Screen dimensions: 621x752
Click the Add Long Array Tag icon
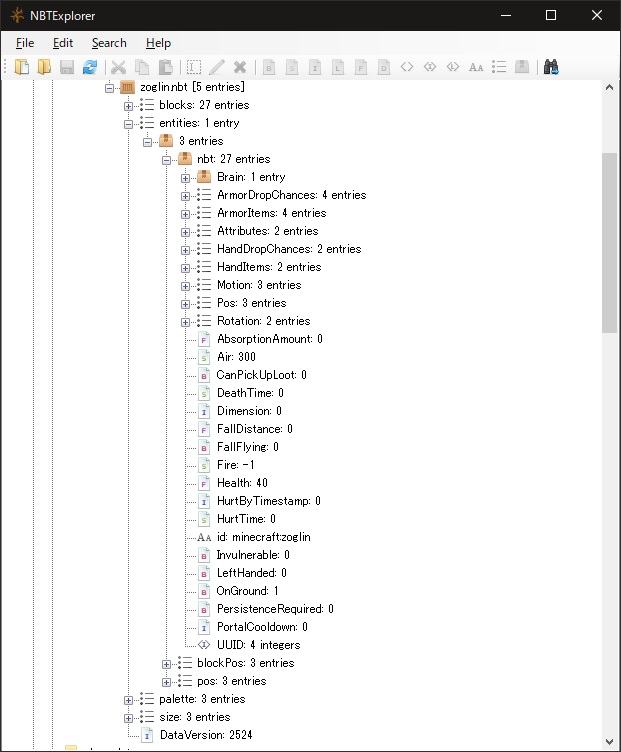click(x=453, y=67)
